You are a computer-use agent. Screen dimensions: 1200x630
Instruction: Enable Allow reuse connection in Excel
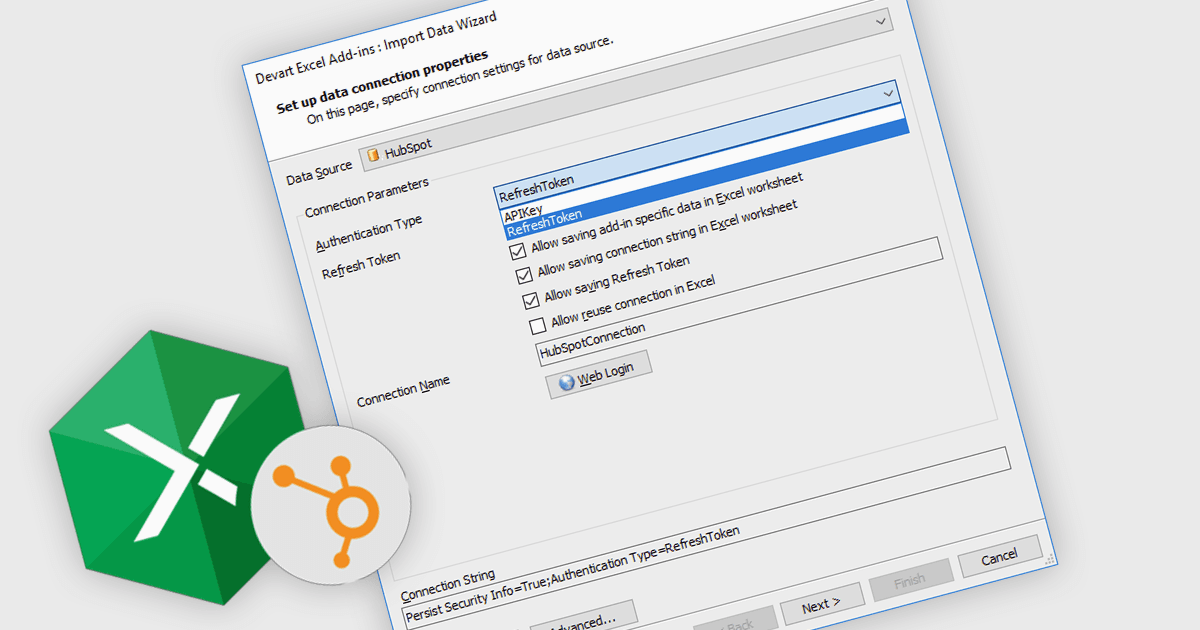(538, 324)
